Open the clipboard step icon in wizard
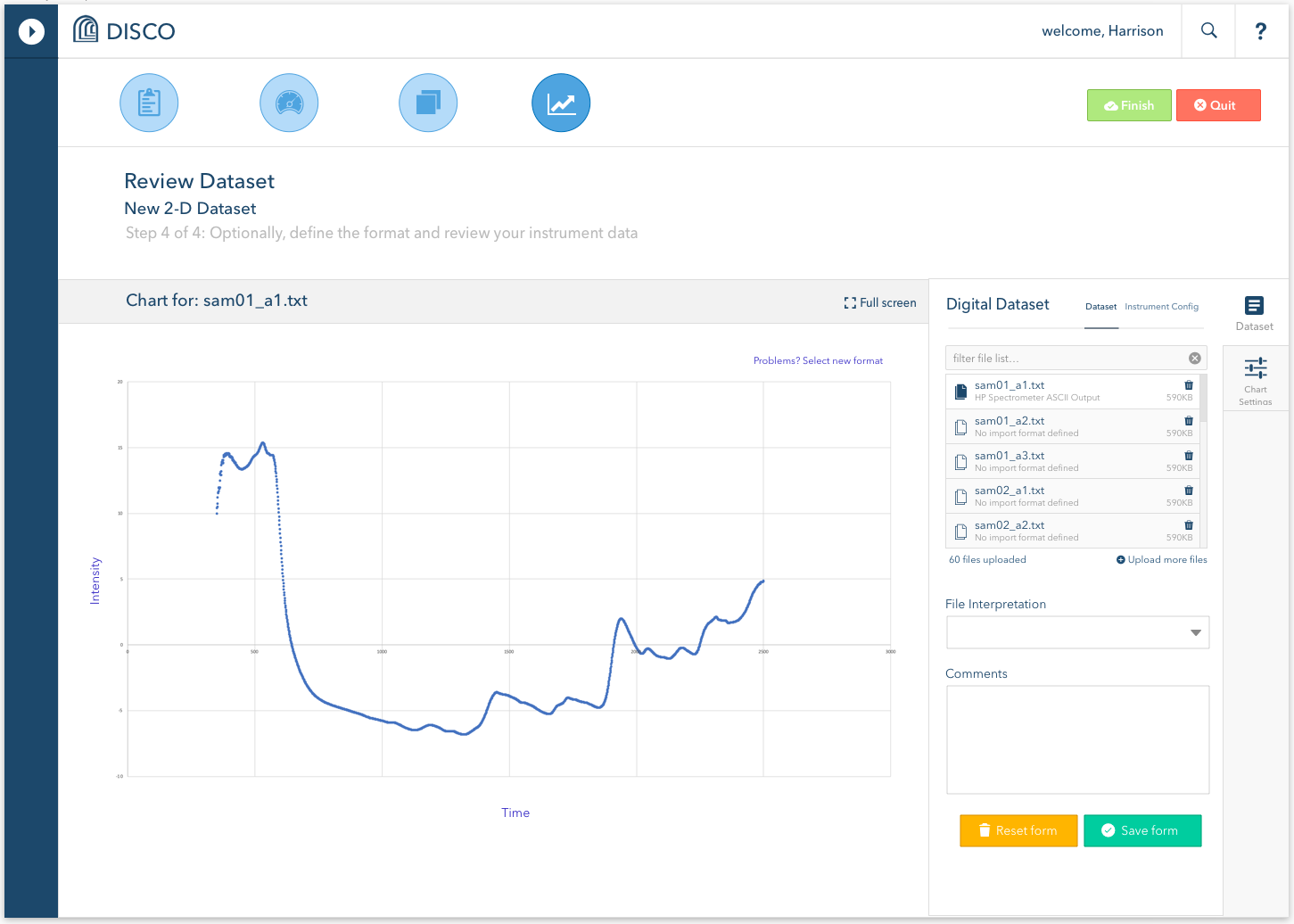This screenshot has height=924, width=1294. pyautogui.click(x=148, y=103)
